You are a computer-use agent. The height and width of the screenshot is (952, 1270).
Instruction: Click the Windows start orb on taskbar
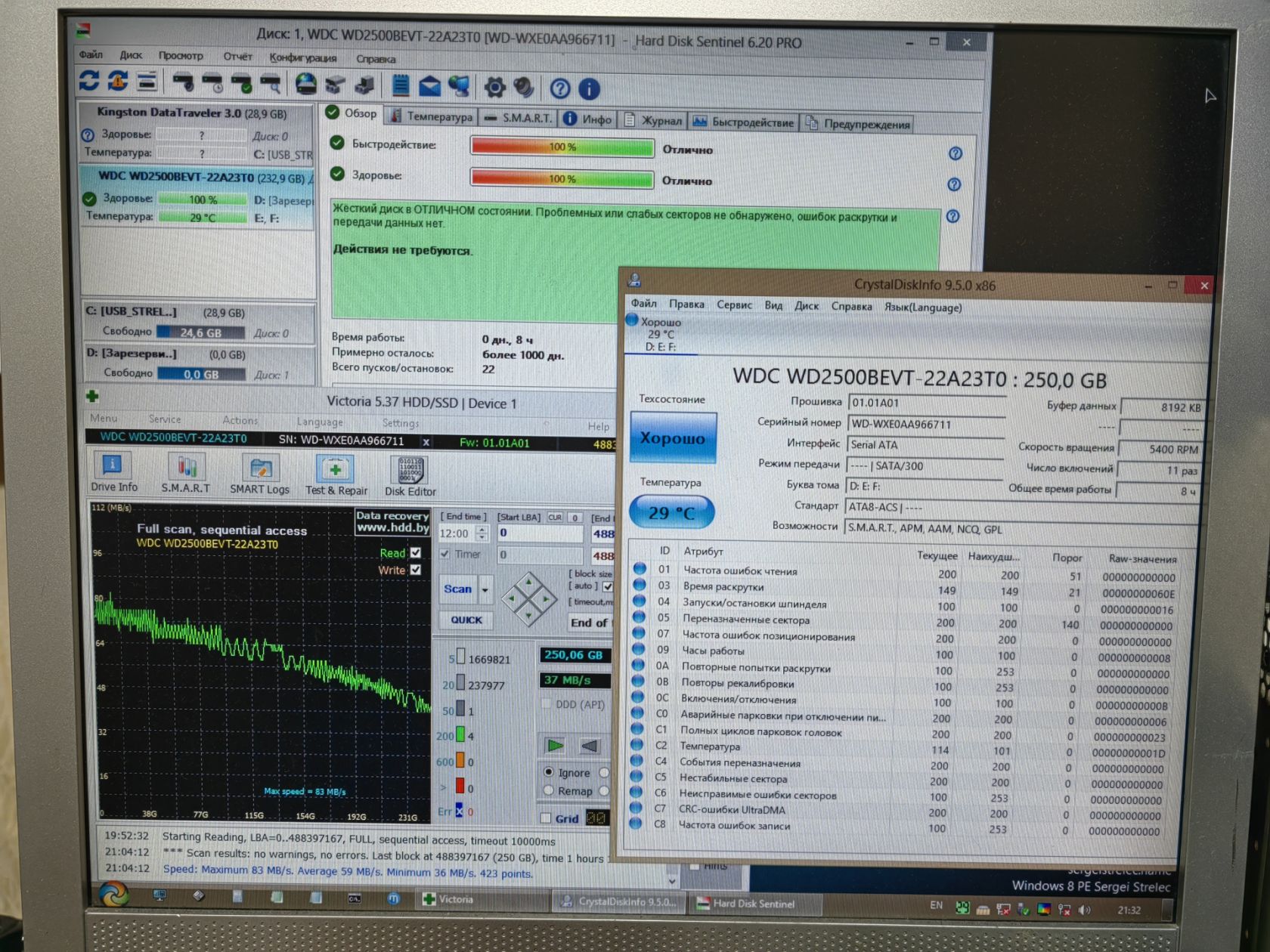113,895
